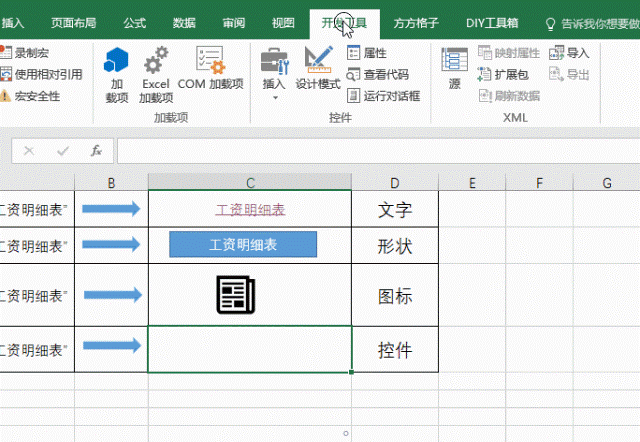Click 查看代码 (View Code)

(377, 74)
